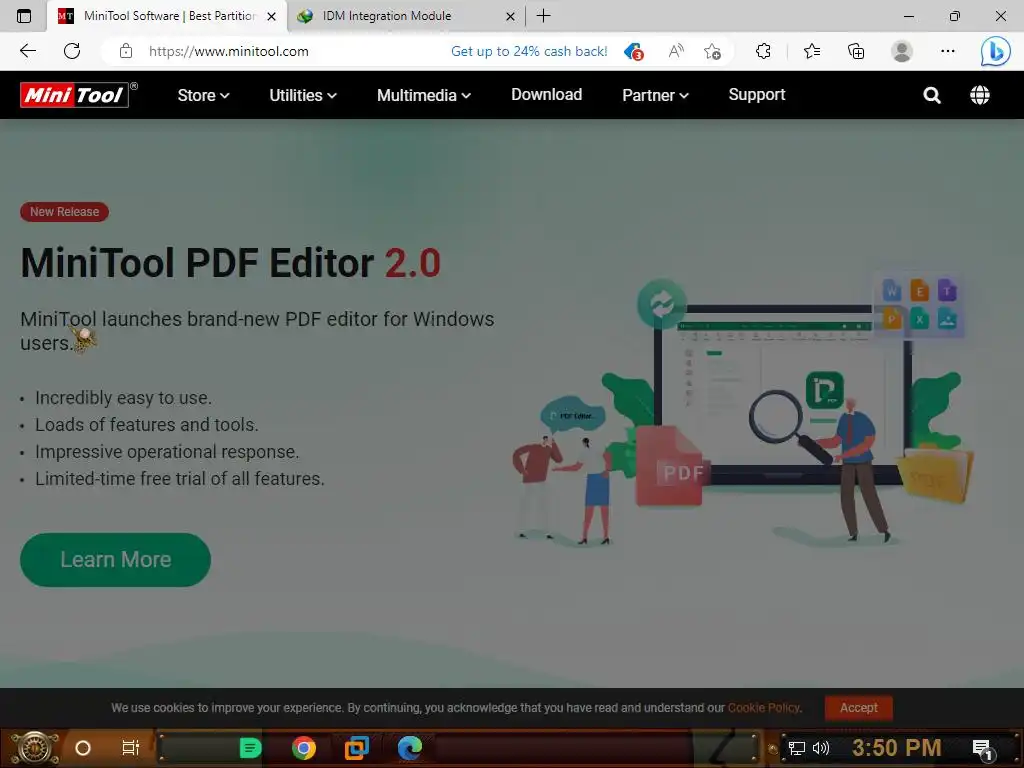The image size is (1024, 768).
Task: Open Settings and more ellipsis menu
Action: tap(948, 51)
